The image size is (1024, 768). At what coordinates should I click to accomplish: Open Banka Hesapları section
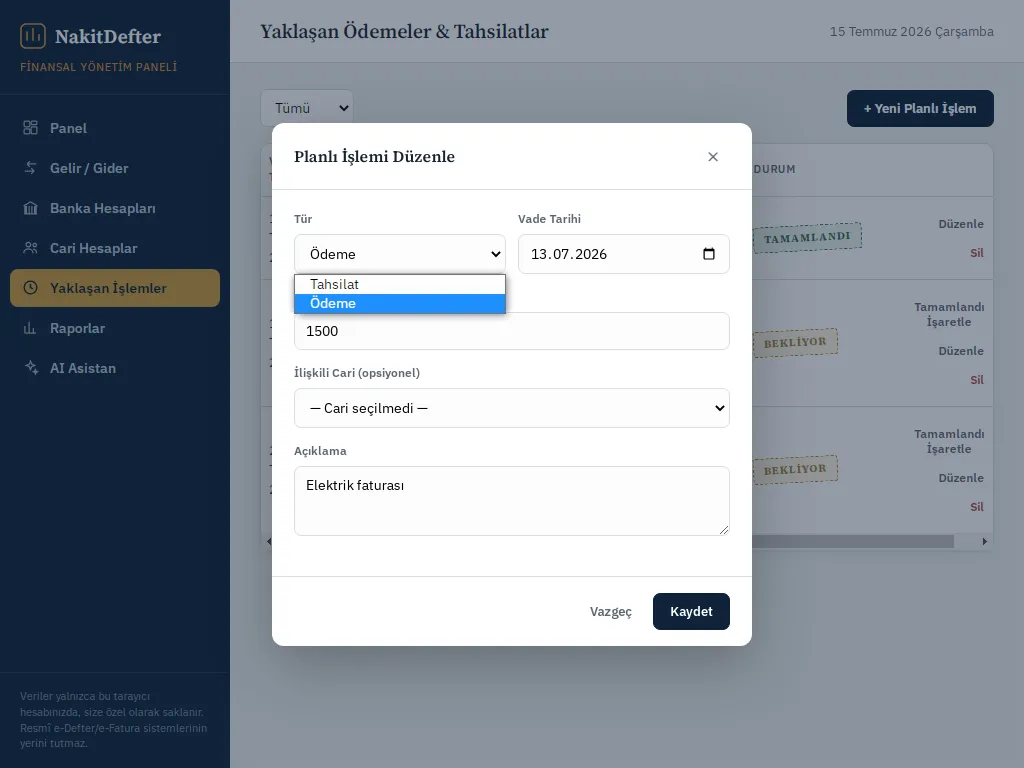point(115,208)
